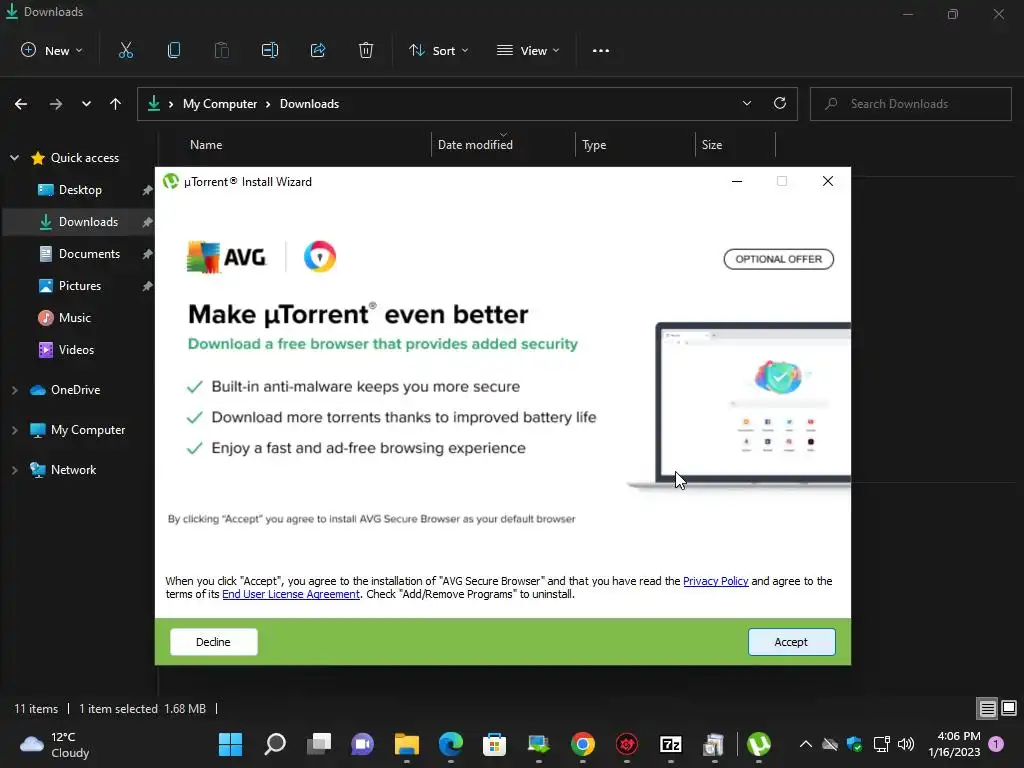Open Microsoft Store from taskbar
The image size is (1024, 768).
click(494, 744)
